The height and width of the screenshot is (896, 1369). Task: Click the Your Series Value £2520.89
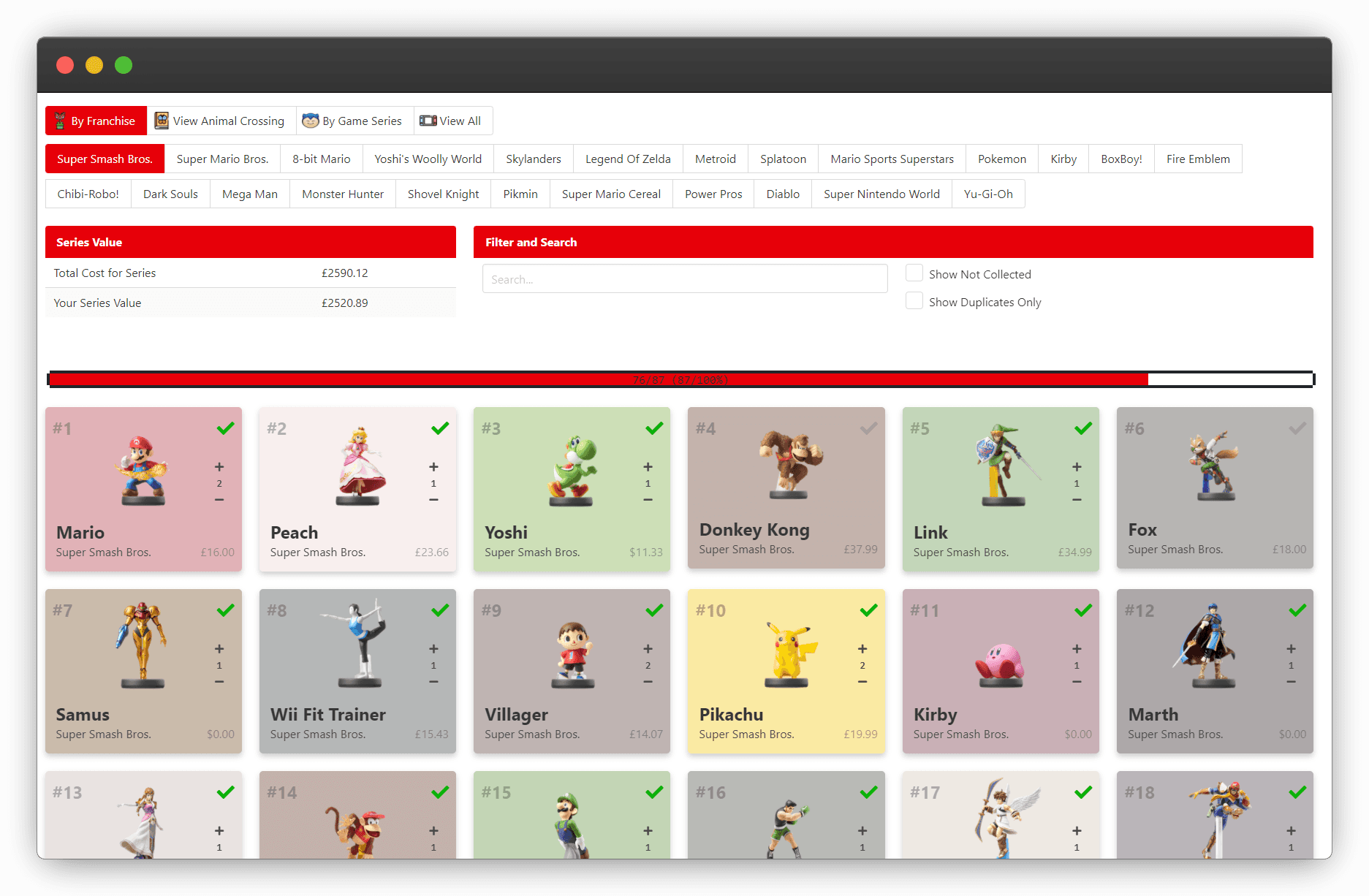(x=345, y=303)
